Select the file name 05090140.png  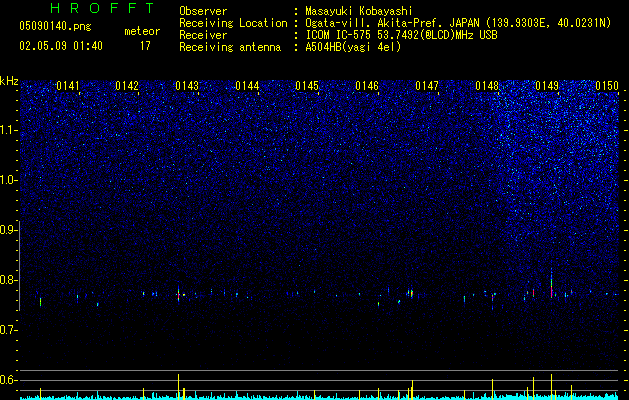coord(55,26)
